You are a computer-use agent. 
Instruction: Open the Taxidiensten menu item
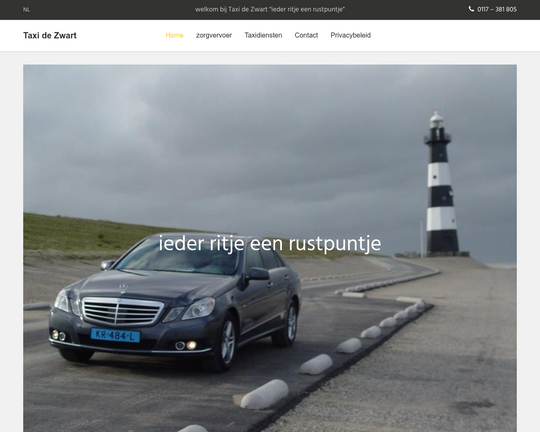[x=263, y=35]
